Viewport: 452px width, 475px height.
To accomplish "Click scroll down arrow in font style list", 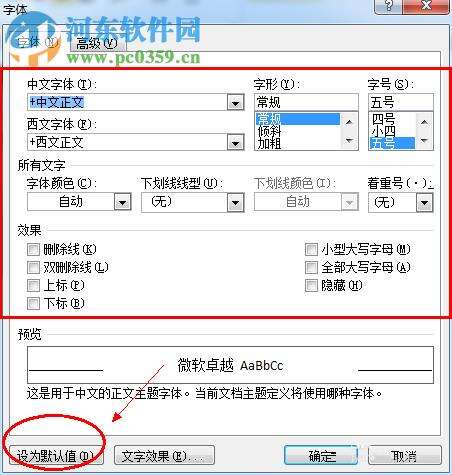I will click(349, 141).
